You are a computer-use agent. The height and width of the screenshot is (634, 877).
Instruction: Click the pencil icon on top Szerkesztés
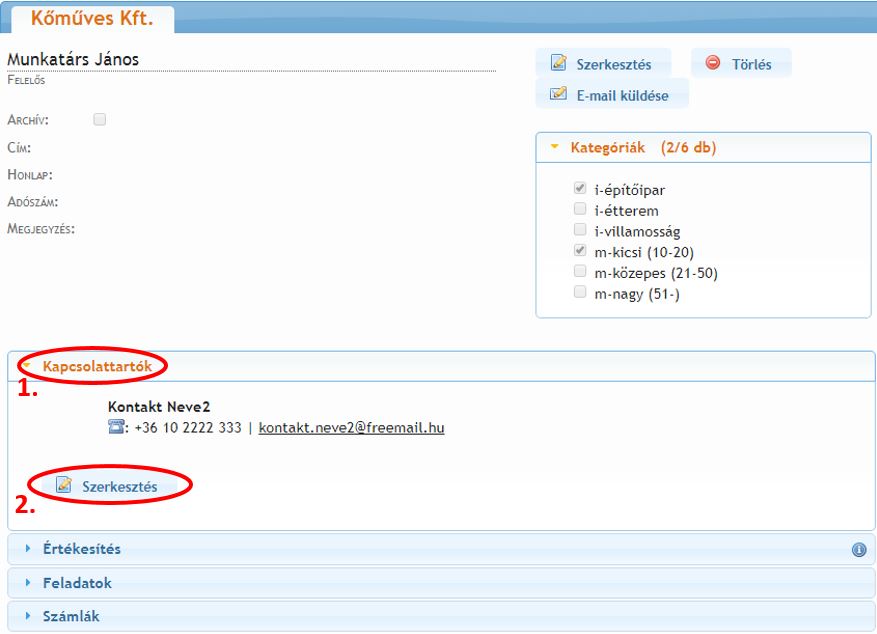click(559, 64)
